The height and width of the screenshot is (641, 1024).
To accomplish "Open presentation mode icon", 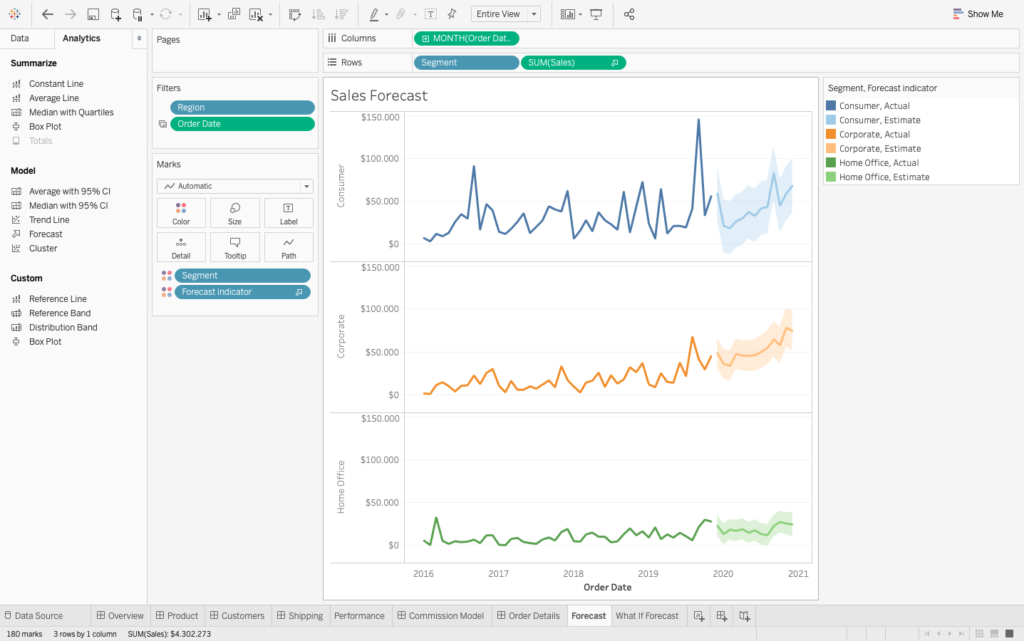I will click(596, 14).
